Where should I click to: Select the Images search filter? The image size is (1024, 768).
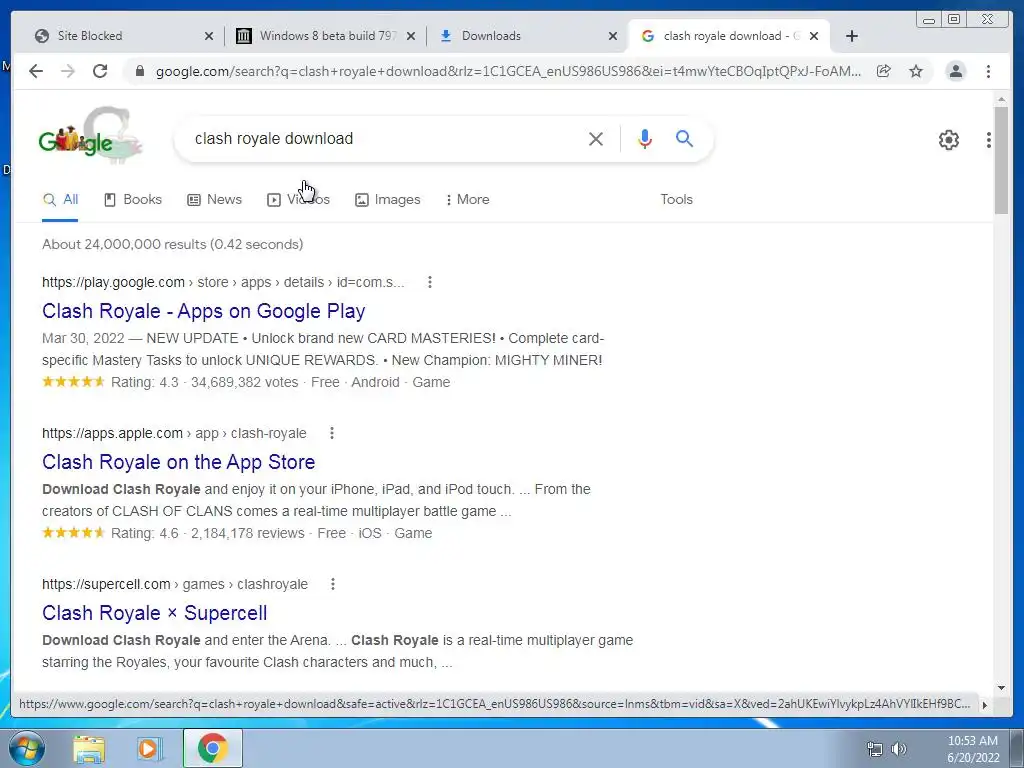click(387, 199)
